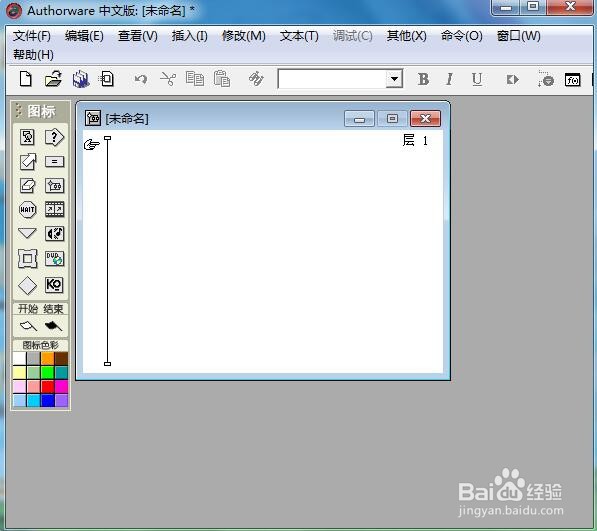The image size is (597, 531).
Task: Click the Open file toolbar icon
Action: tap(53, 79)
